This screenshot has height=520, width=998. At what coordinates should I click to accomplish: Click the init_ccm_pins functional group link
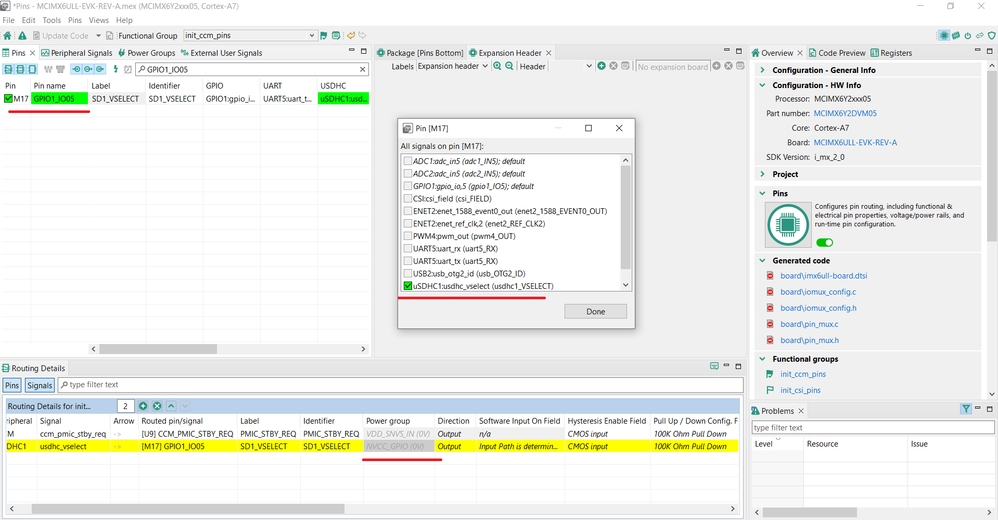point(803,374)
